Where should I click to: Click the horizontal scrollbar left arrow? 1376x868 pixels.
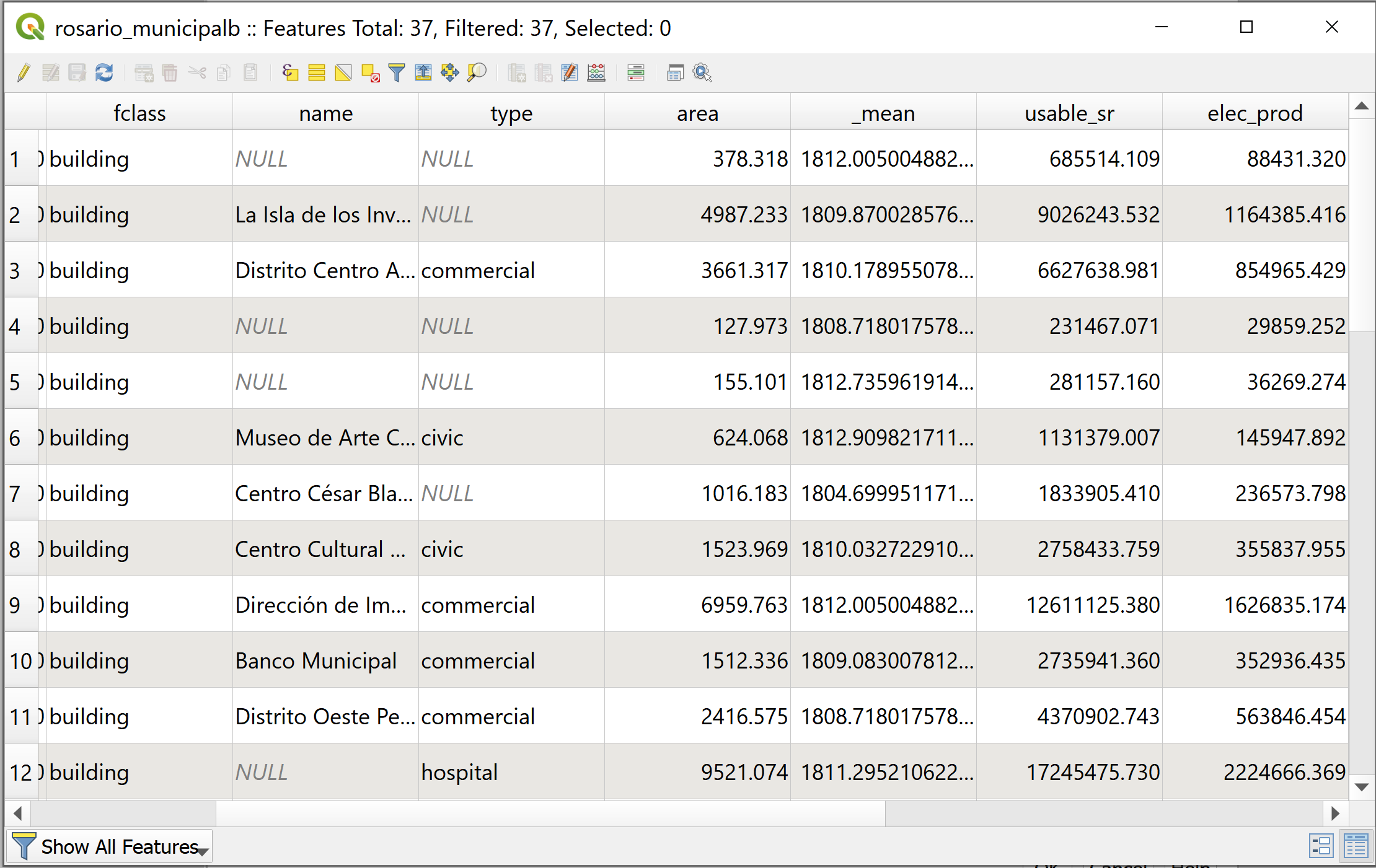coord(17,813)
